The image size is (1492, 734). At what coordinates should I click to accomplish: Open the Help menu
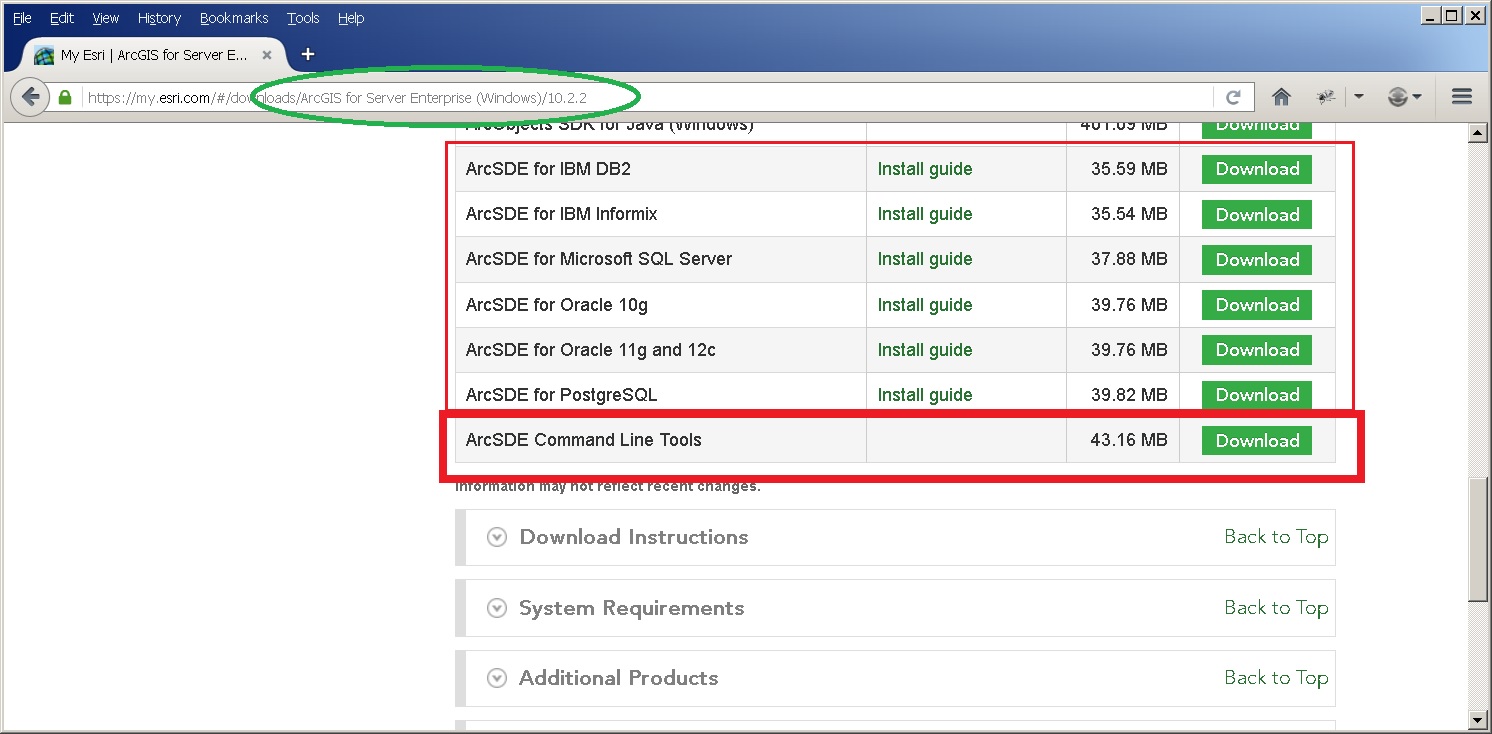pyautogui.click(x=351, y=18)
